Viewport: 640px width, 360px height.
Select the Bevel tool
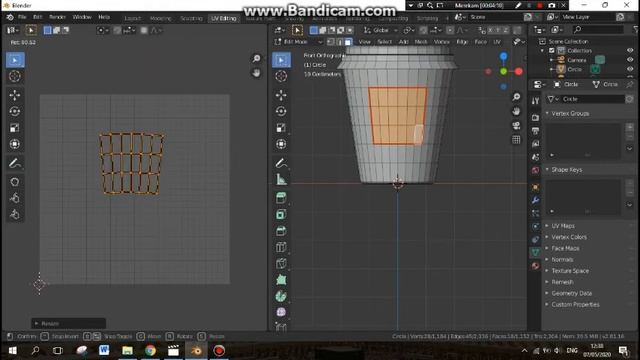(x=281, y=231)
